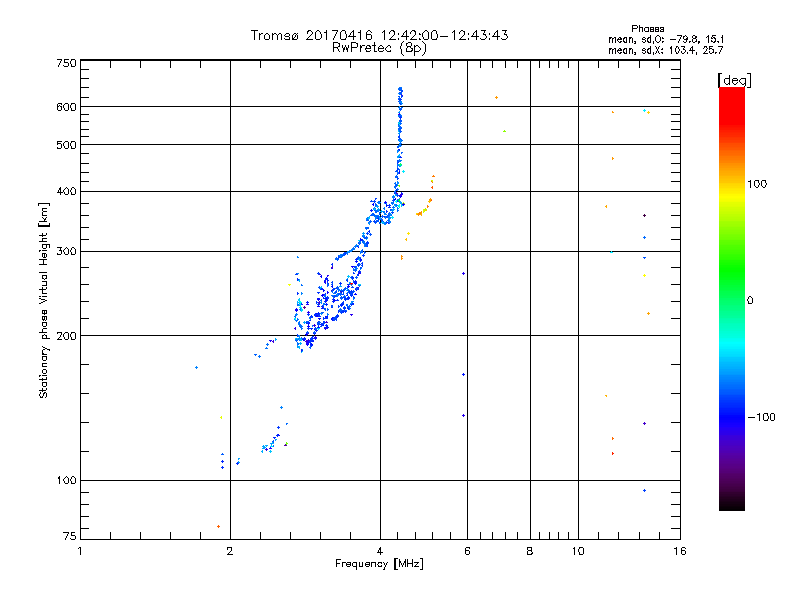Click the blue point at 6 MHz near 270 km
Viewport: 800px width, 600px height.
tap(463, 273)
